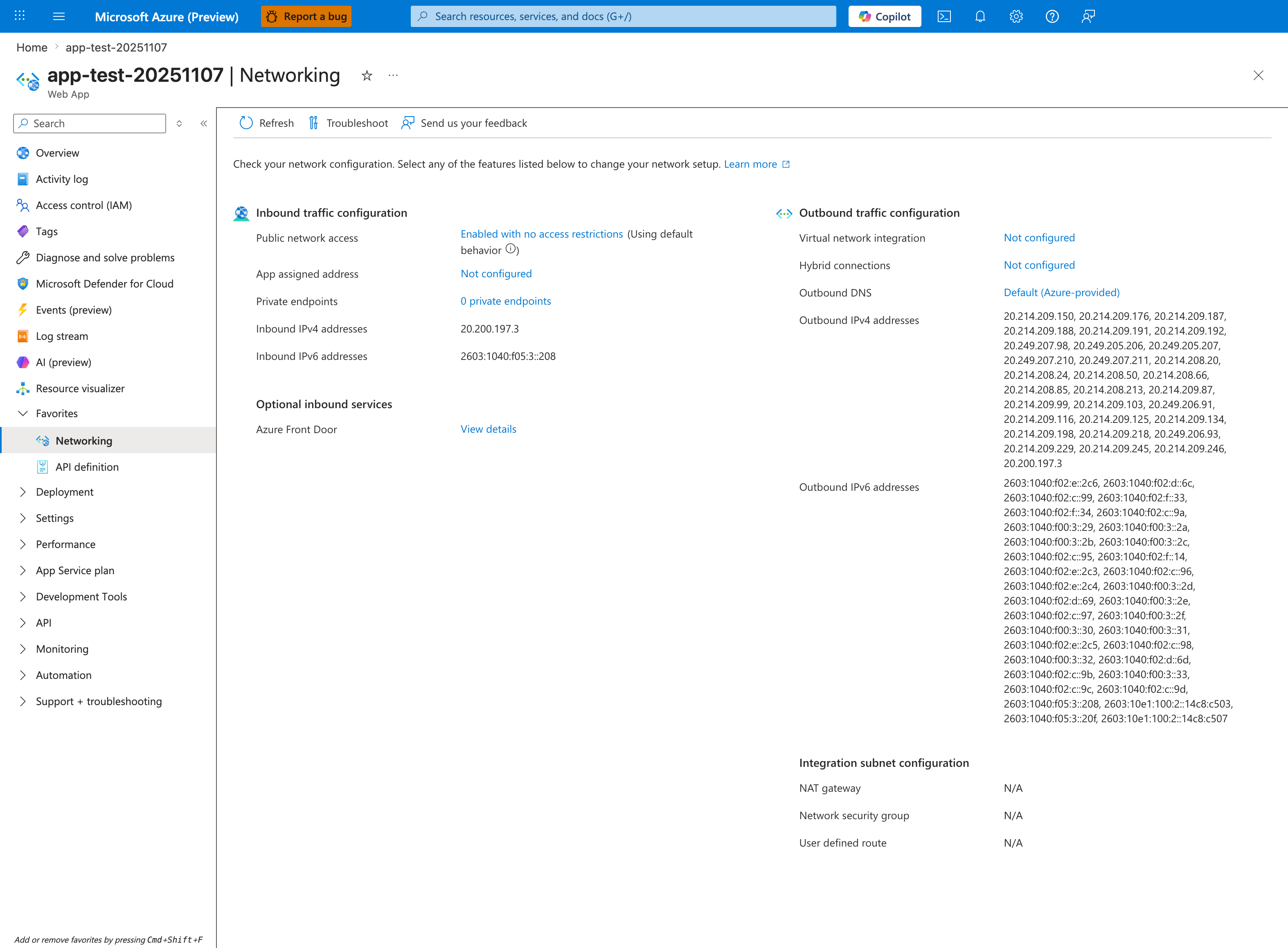Click the Resource visualizer icon
Image resolution: width=1288 pixels, height=948 pixels.
click(23, 389)
